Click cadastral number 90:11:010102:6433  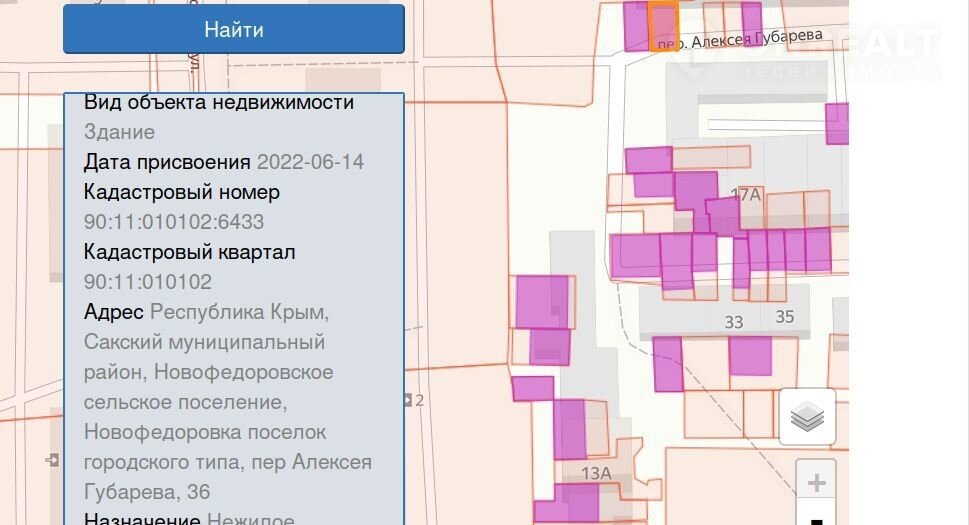pos(174,222)
